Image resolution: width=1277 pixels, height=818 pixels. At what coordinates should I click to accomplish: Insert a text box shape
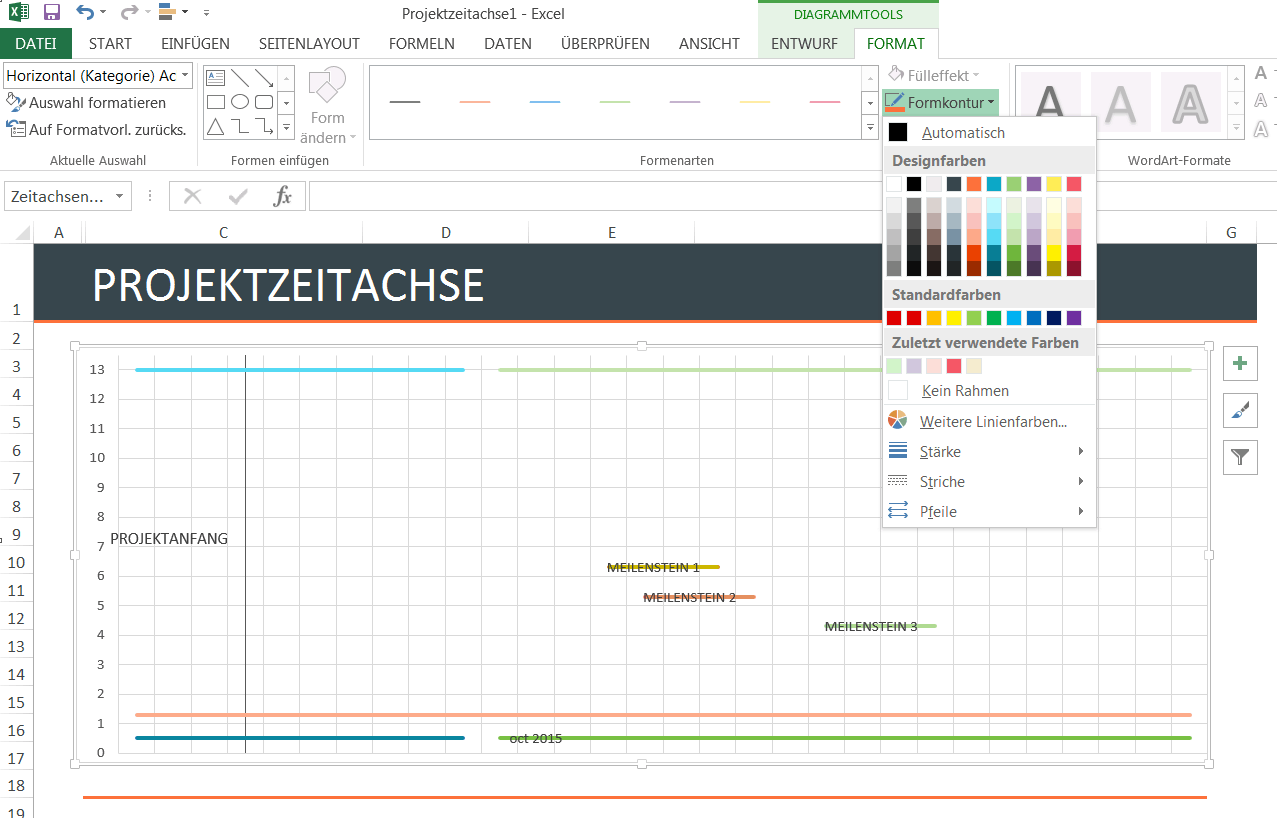click(x=216, y=78)
